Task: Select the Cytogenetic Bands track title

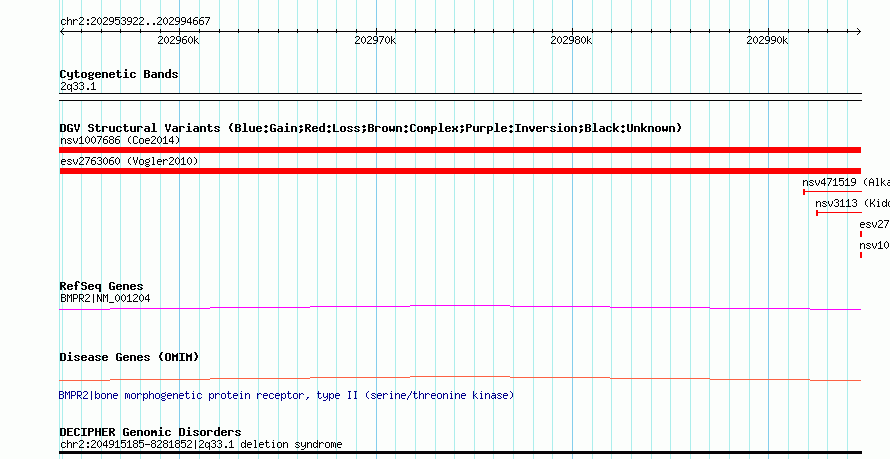Action: click(x=119, y=74)
